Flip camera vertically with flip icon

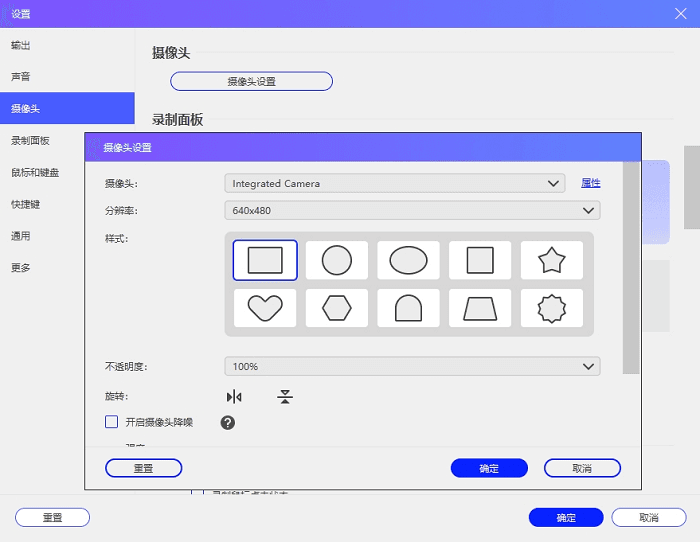[285, 396]
